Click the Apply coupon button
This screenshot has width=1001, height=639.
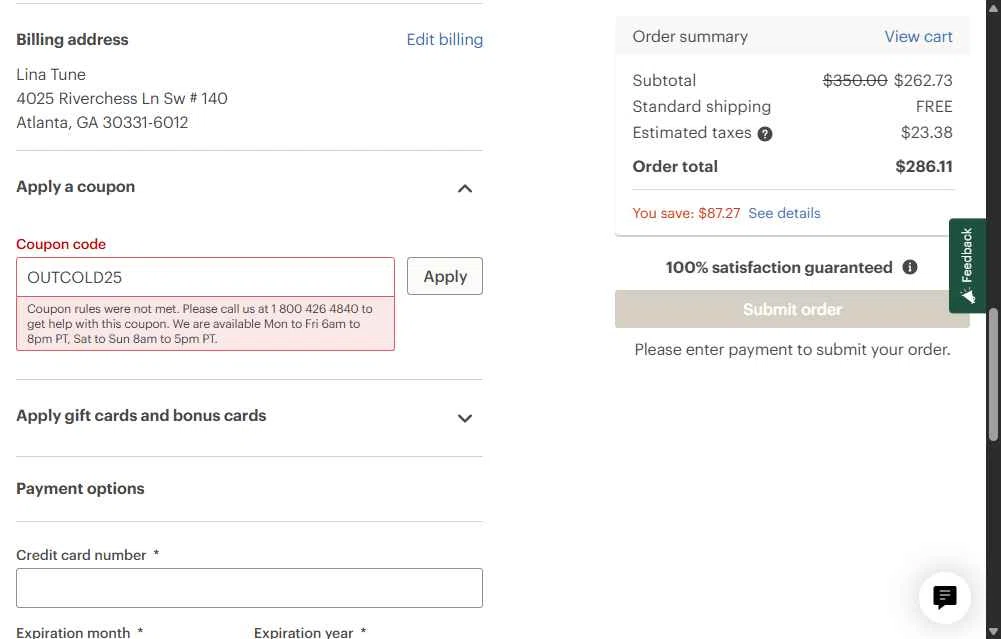tap(445, 277)
